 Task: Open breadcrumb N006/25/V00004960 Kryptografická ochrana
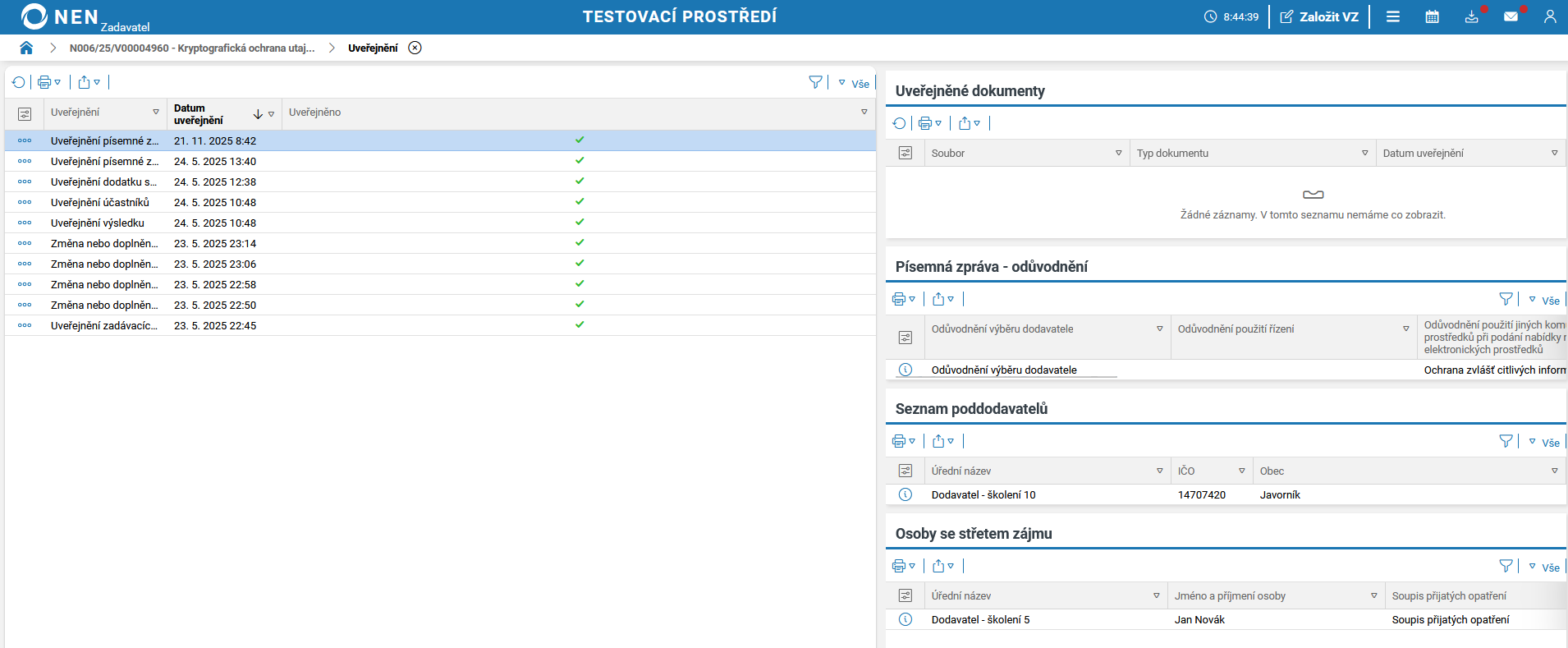(x=192, y=48)
